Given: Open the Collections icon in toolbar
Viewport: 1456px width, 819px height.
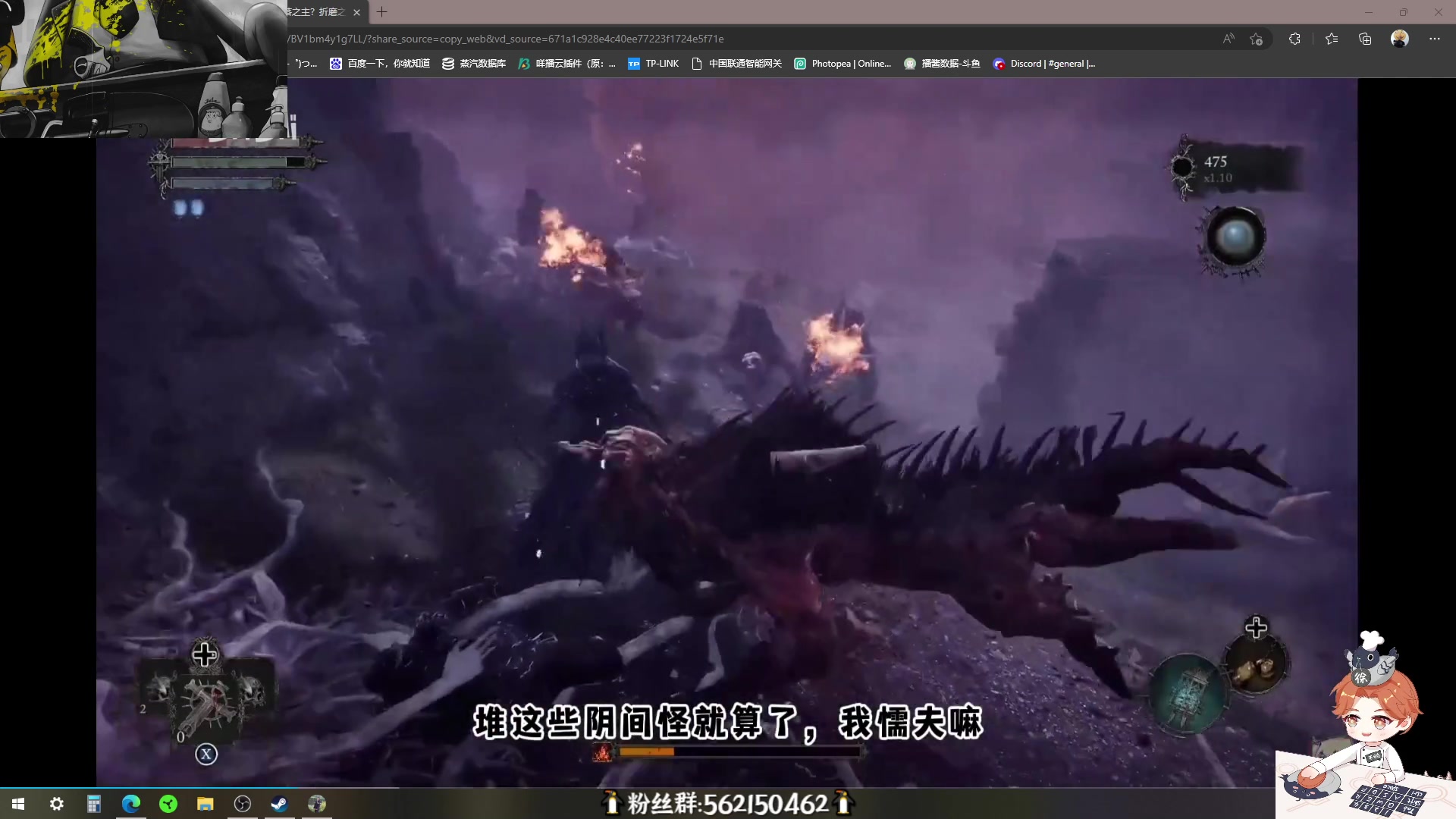Looking at the screenshot, I should 1365,39.
